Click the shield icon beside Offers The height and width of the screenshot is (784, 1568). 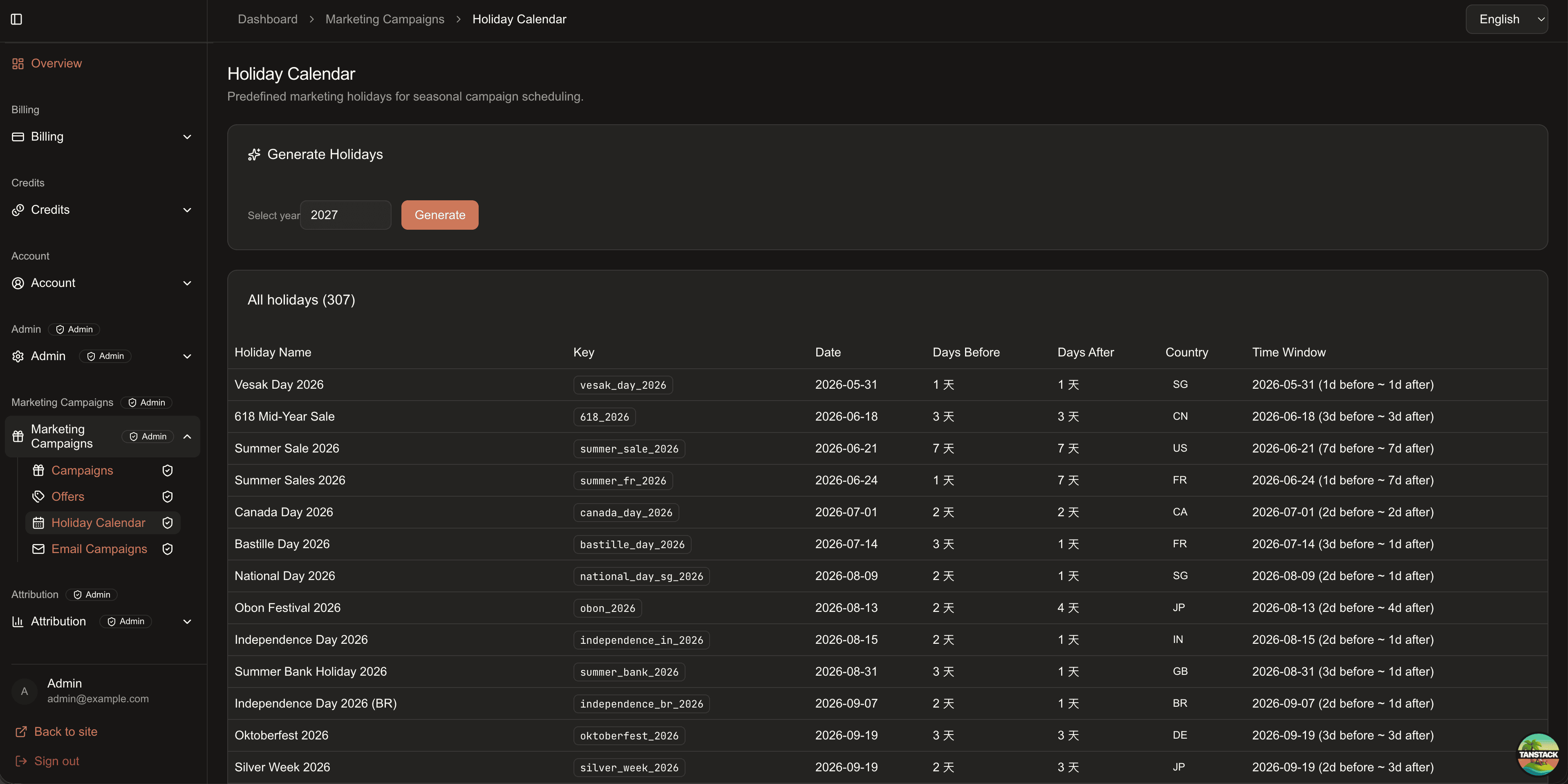click(168, 497)
